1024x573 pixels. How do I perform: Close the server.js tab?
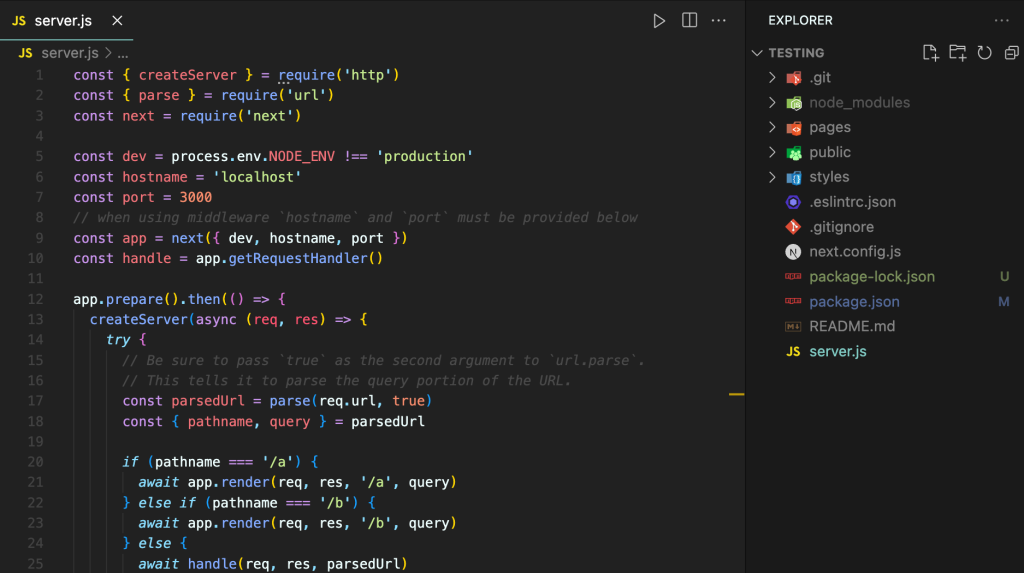(x=117, y=21)
